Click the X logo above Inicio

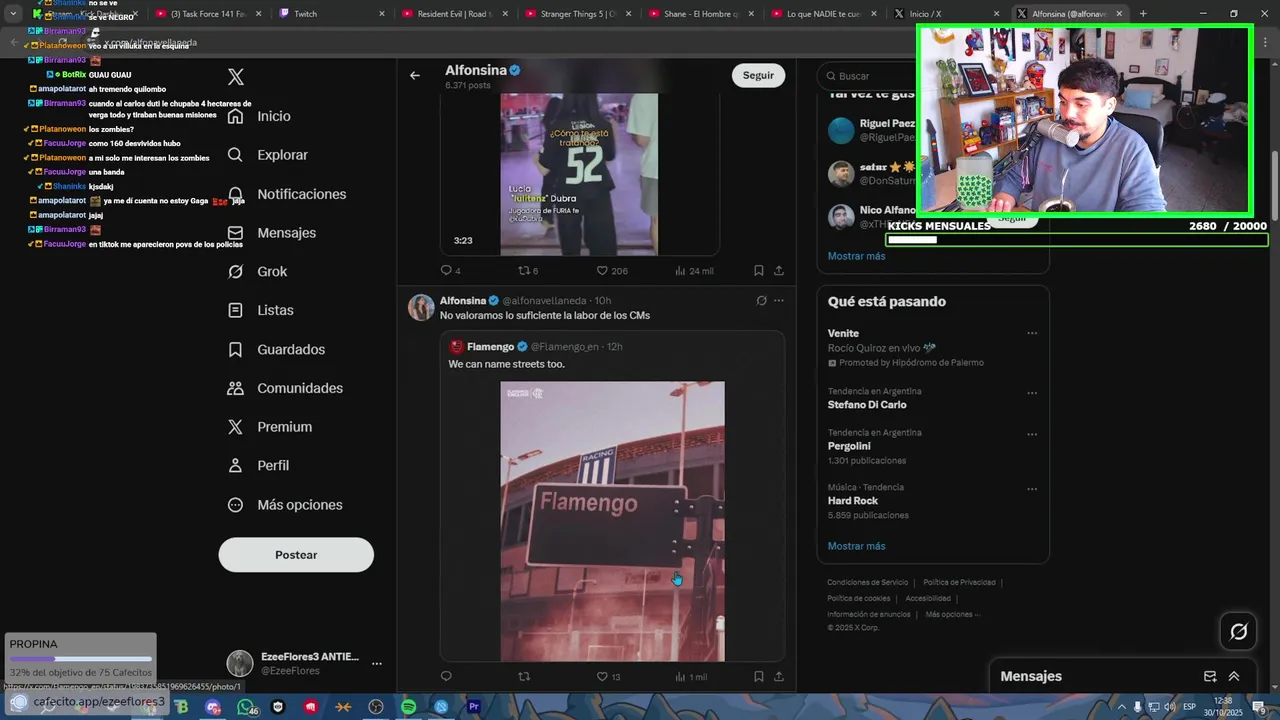tap(236, 77)
